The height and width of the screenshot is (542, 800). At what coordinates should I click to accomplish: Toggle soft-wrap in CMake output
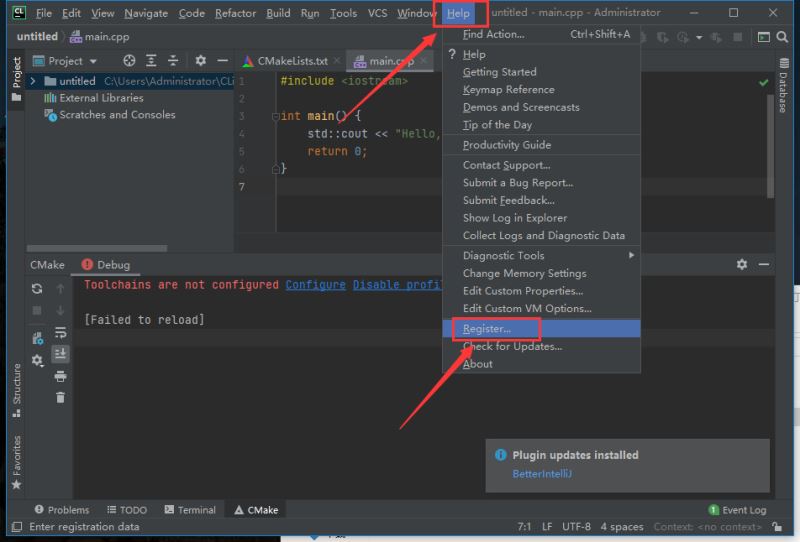[x=60, y=332]
